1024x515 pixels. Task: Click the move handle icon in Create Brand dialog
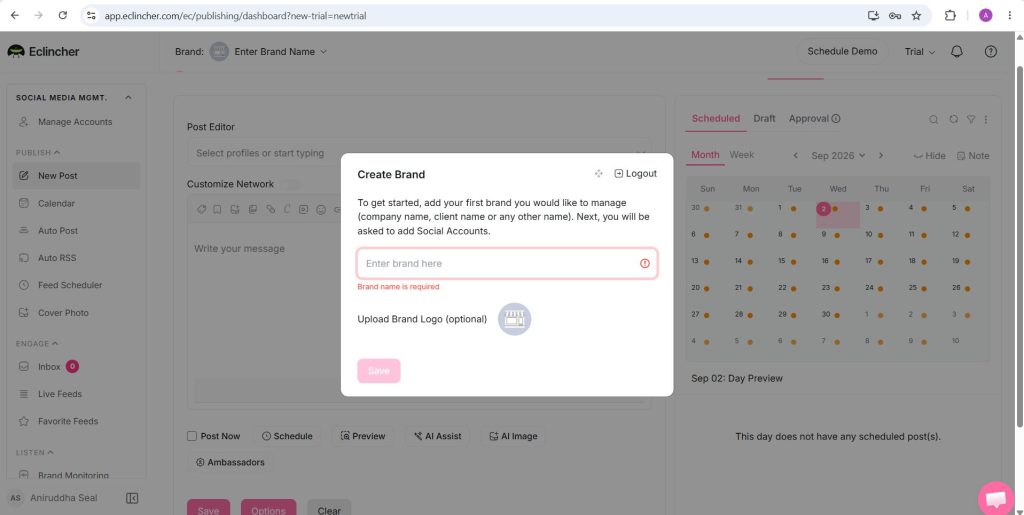point(598,174)
